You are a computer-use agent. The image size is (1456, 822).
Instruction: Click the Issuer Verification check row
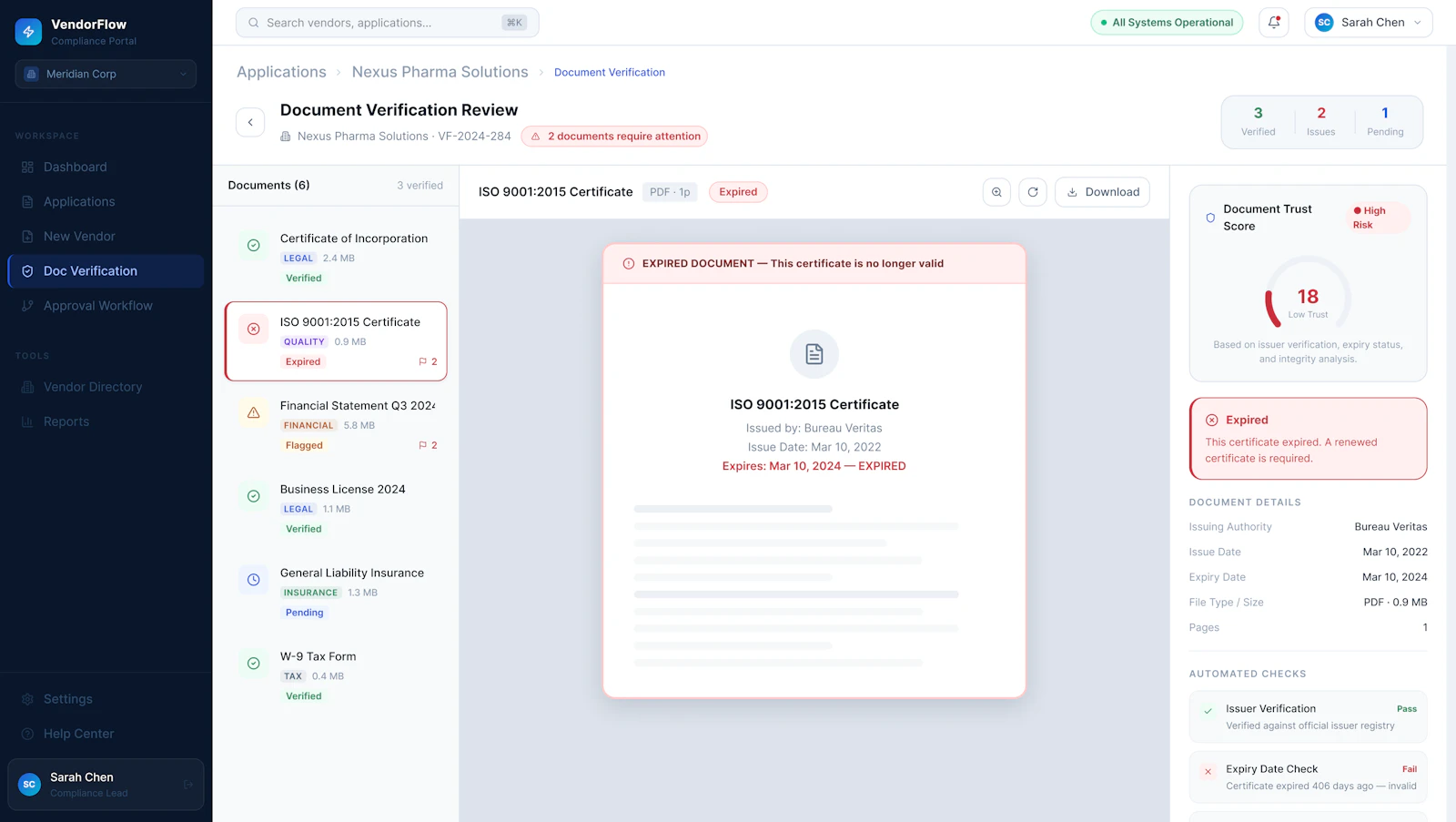(1308, 717)
